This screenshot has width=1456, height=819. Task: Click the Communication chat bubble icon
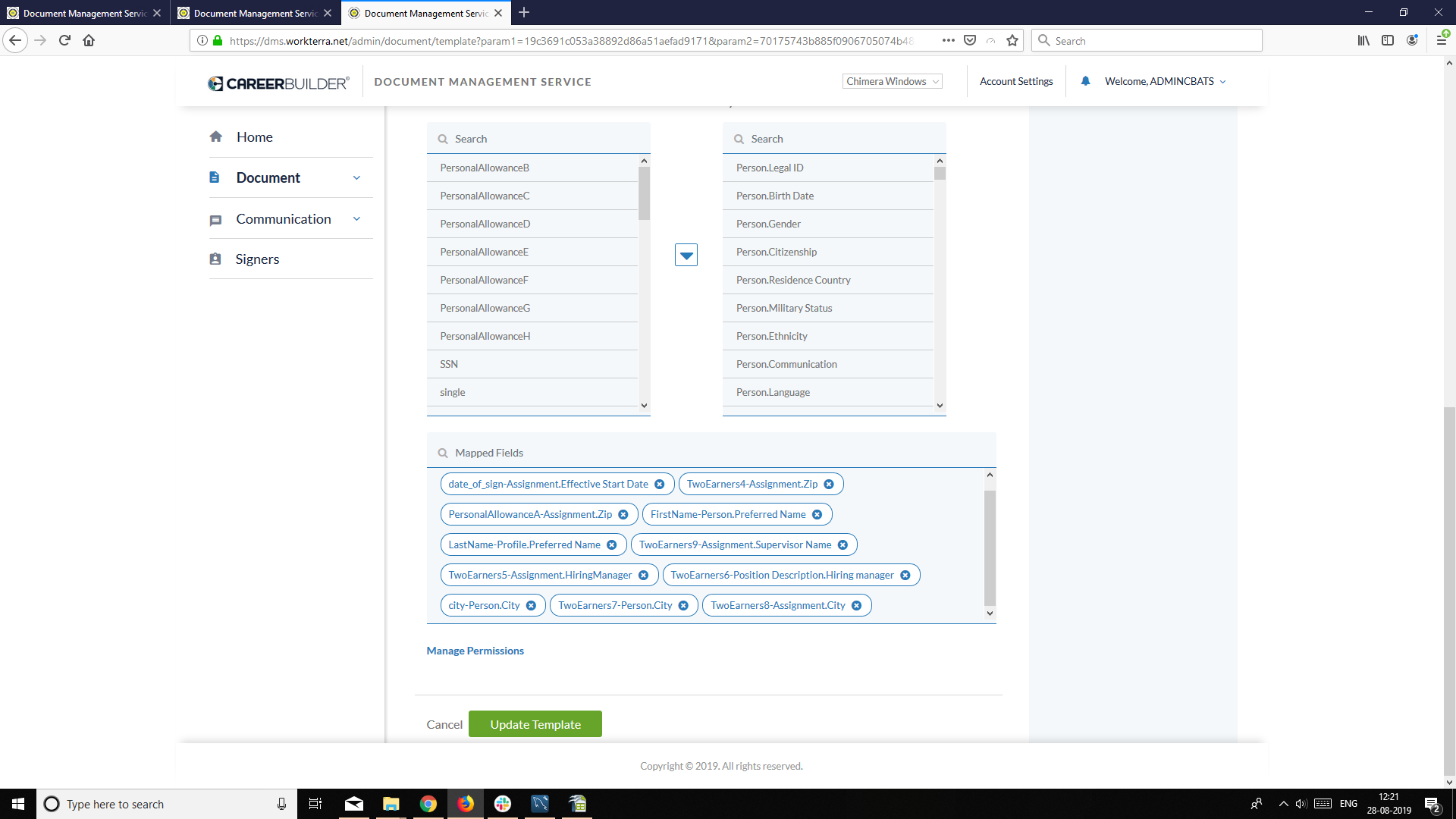click(x=216, y=219)
